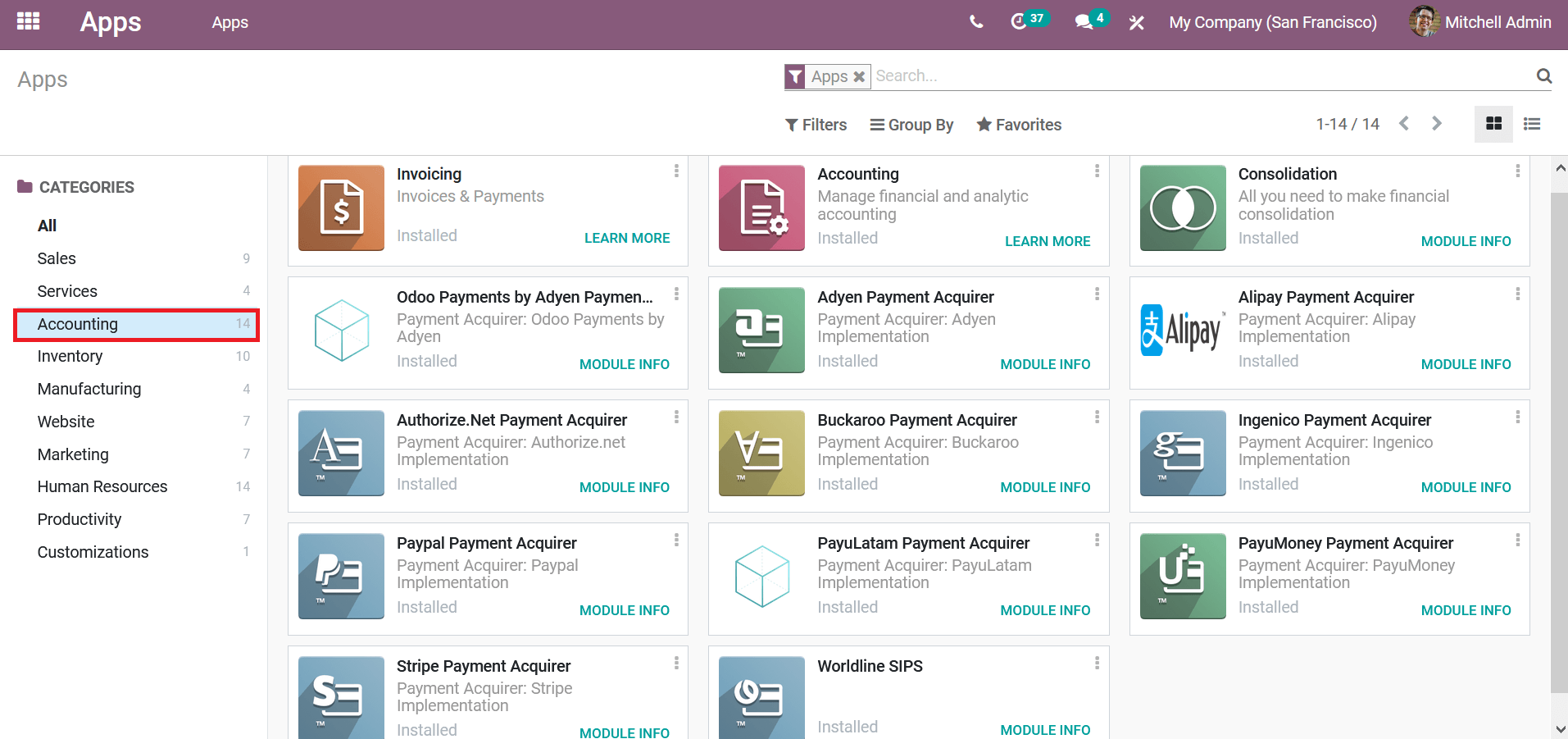1568x739 pixels.
Task: Switch to kanban view
Action: tap(1493, 124)
